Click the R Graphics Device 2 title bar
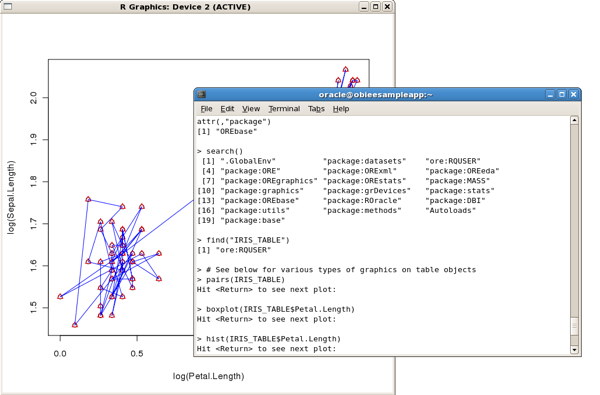This screenshot has width=600, height=395. (185, 7)
